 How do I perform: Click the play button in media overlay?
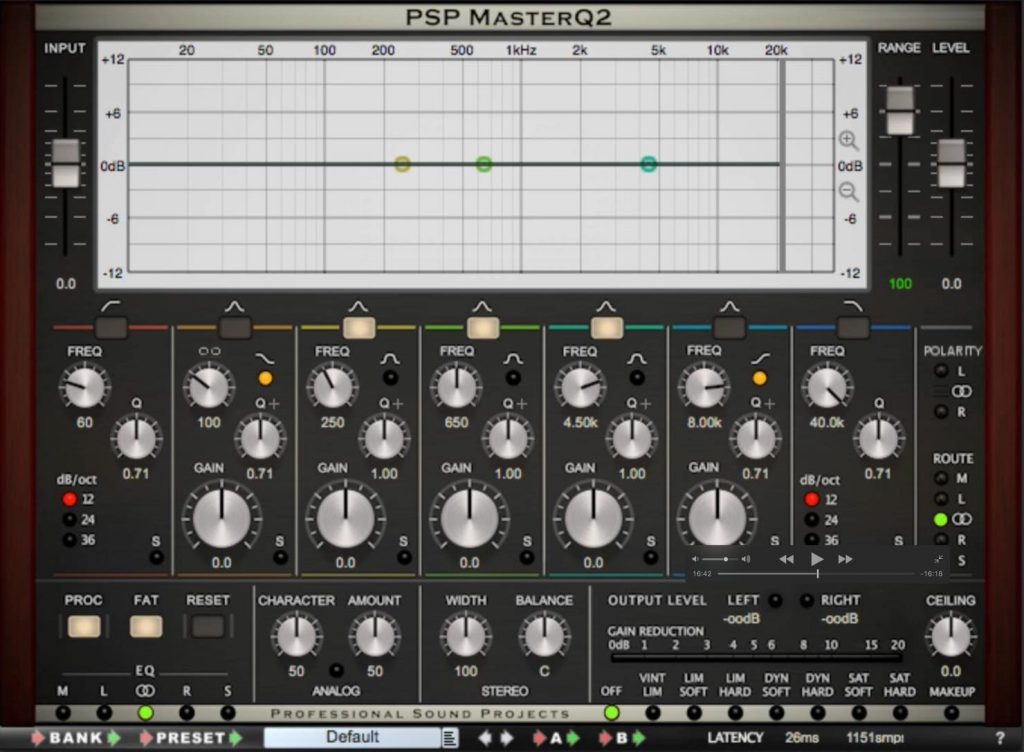(x=816, y=559)
